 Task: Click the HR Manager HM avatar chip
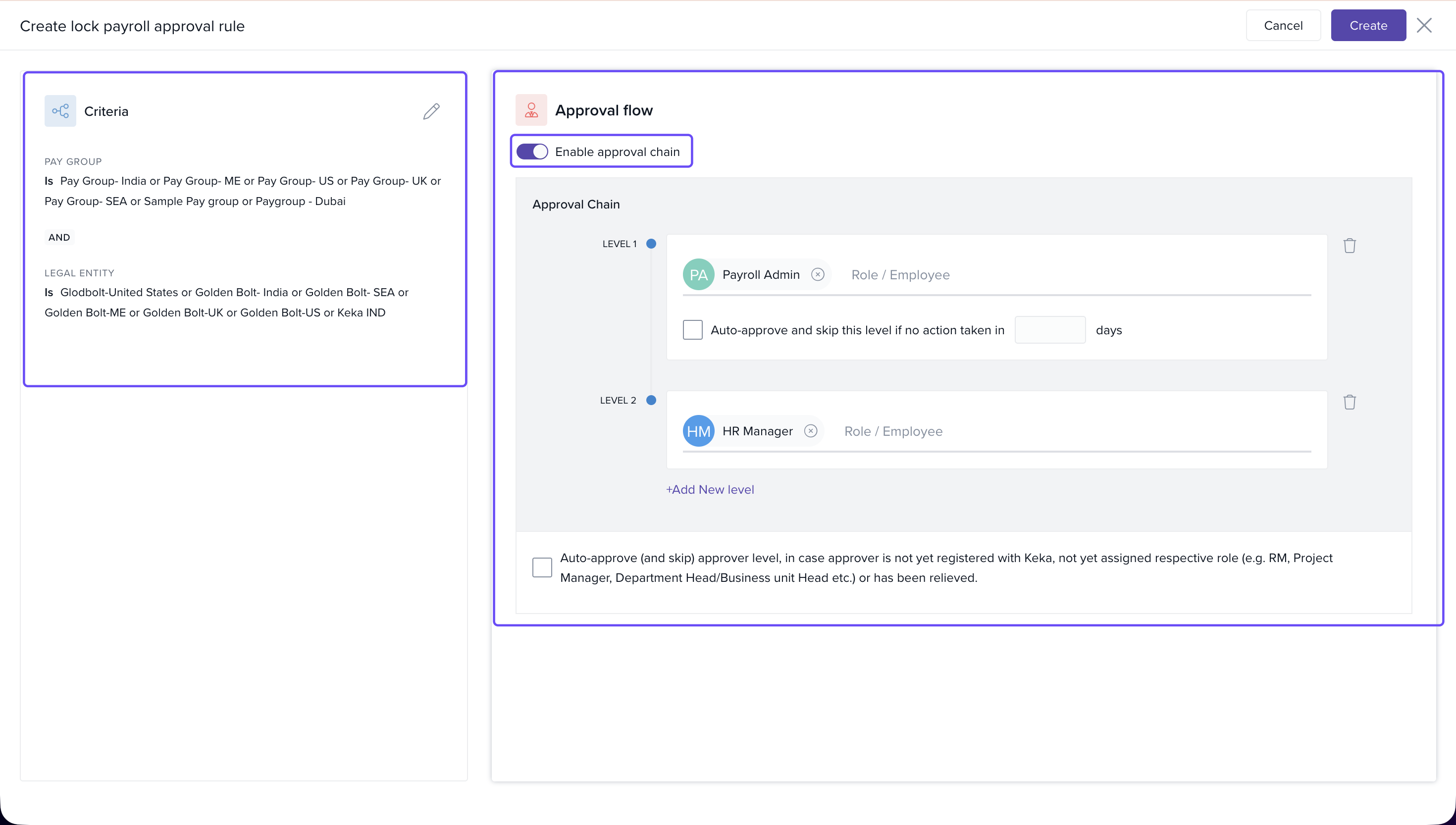pos(699,431)
